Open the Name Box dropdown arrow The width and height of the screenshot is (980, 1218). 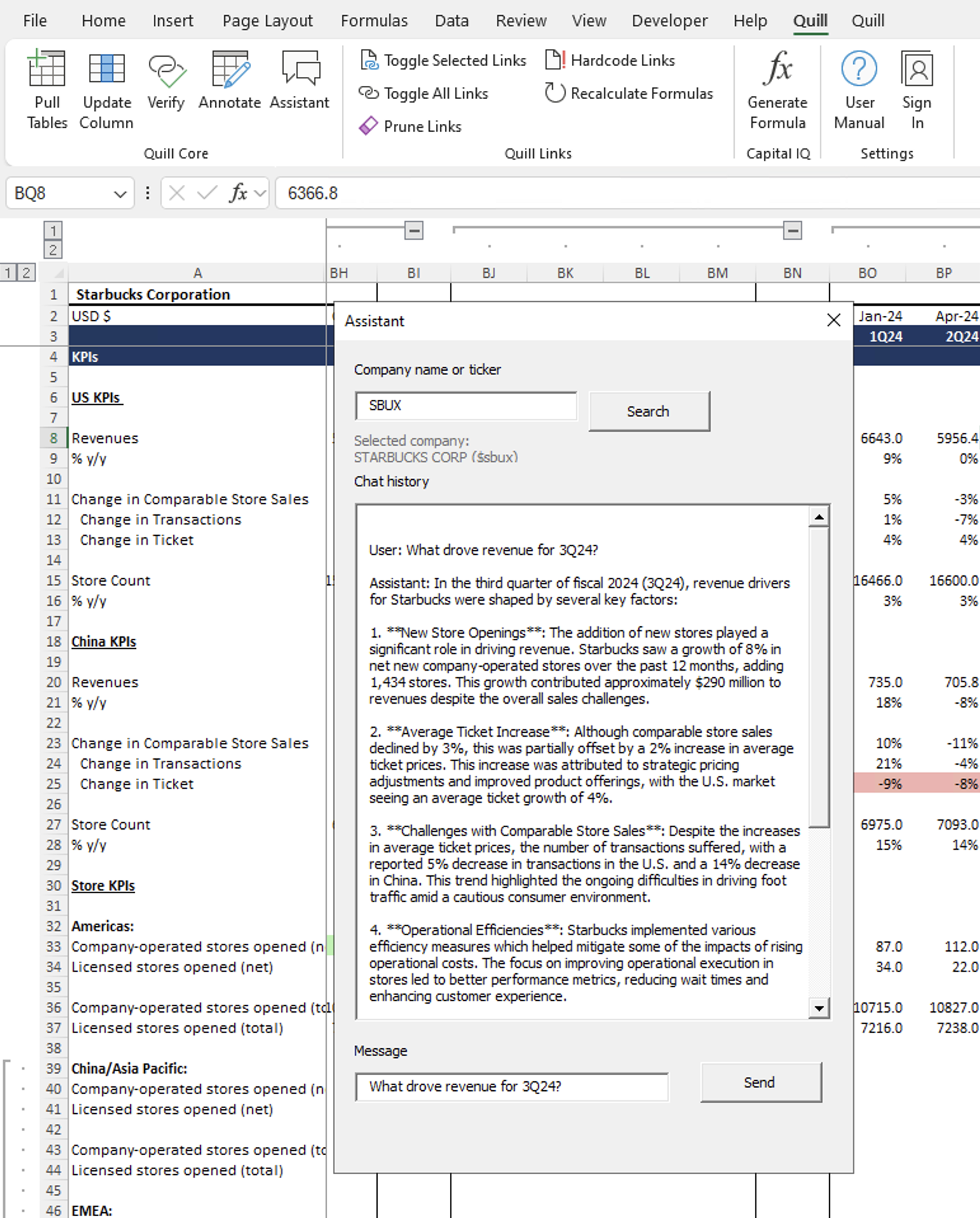[120, 194]
